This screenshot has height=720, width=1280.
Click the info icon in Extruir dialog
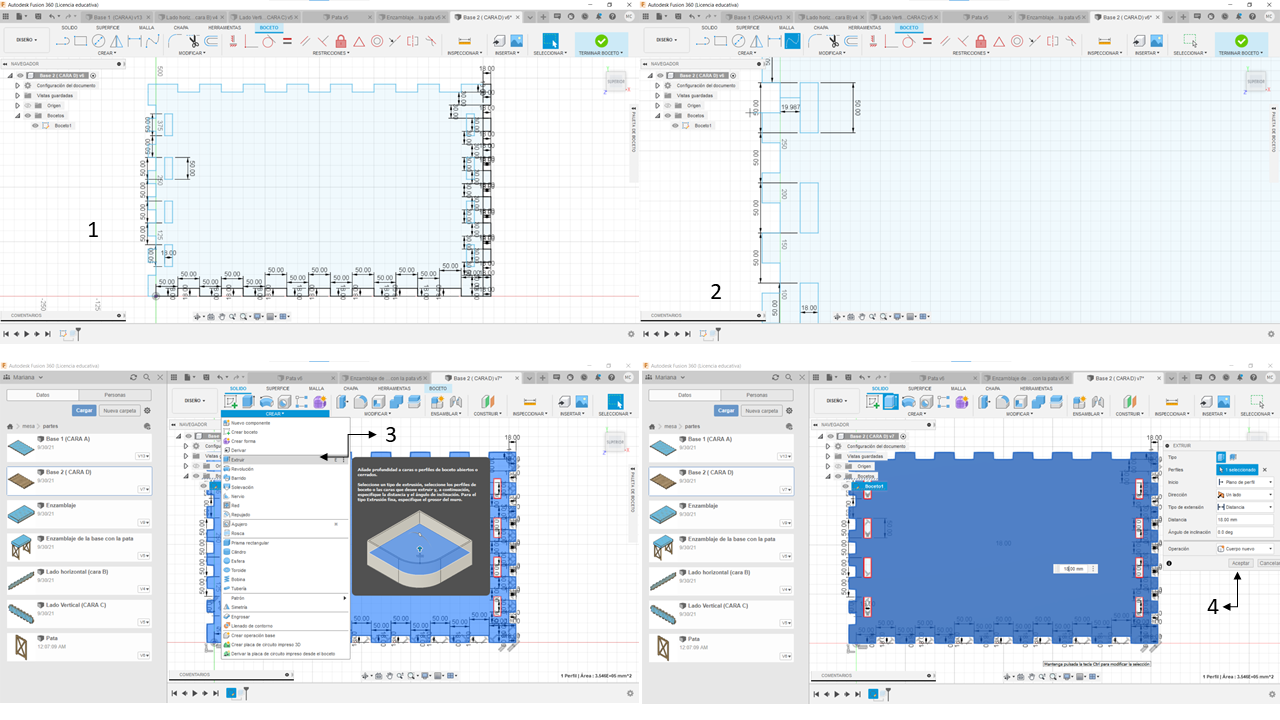click(x=1170, y=564)
